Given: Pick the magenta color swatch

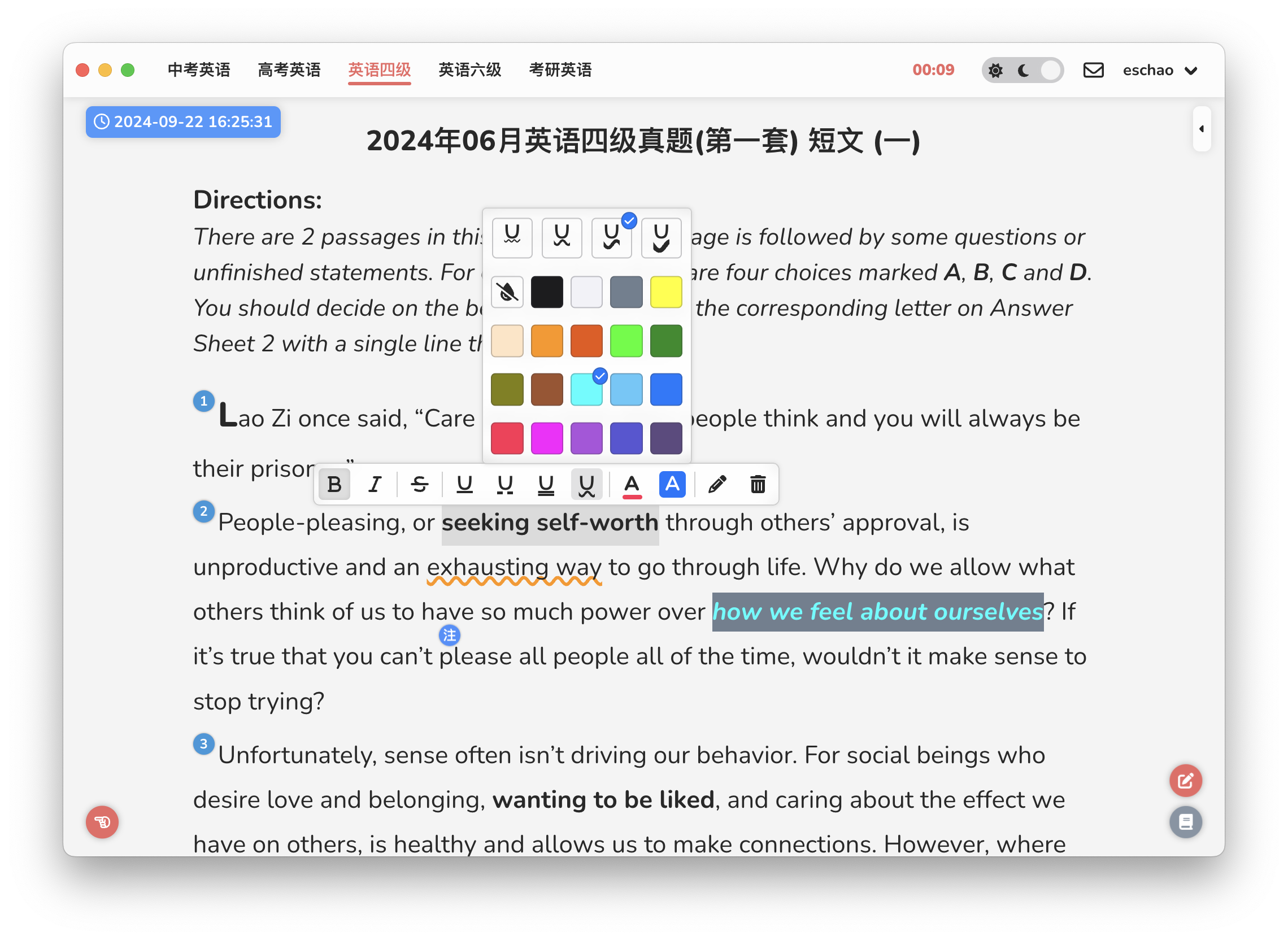Looking at the screenshot, I should [x=547, y=438].
